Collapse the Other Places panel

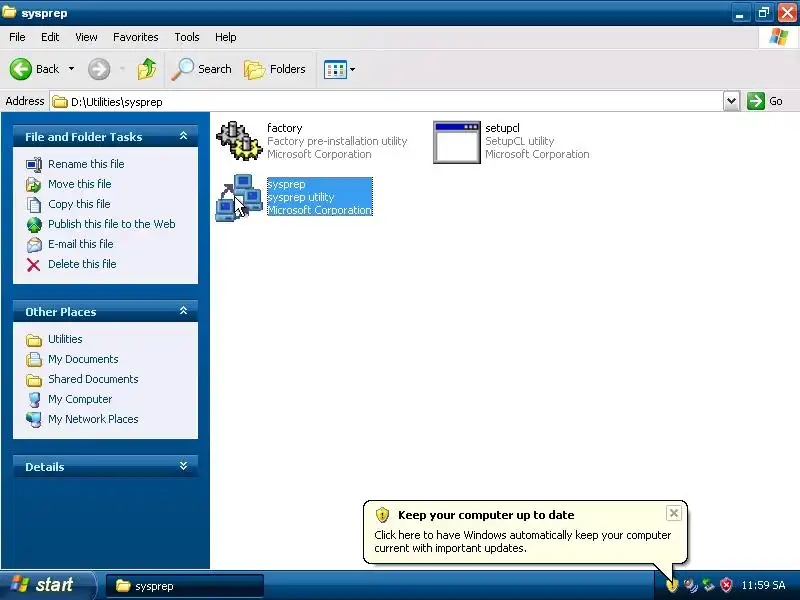coord(184,311)
